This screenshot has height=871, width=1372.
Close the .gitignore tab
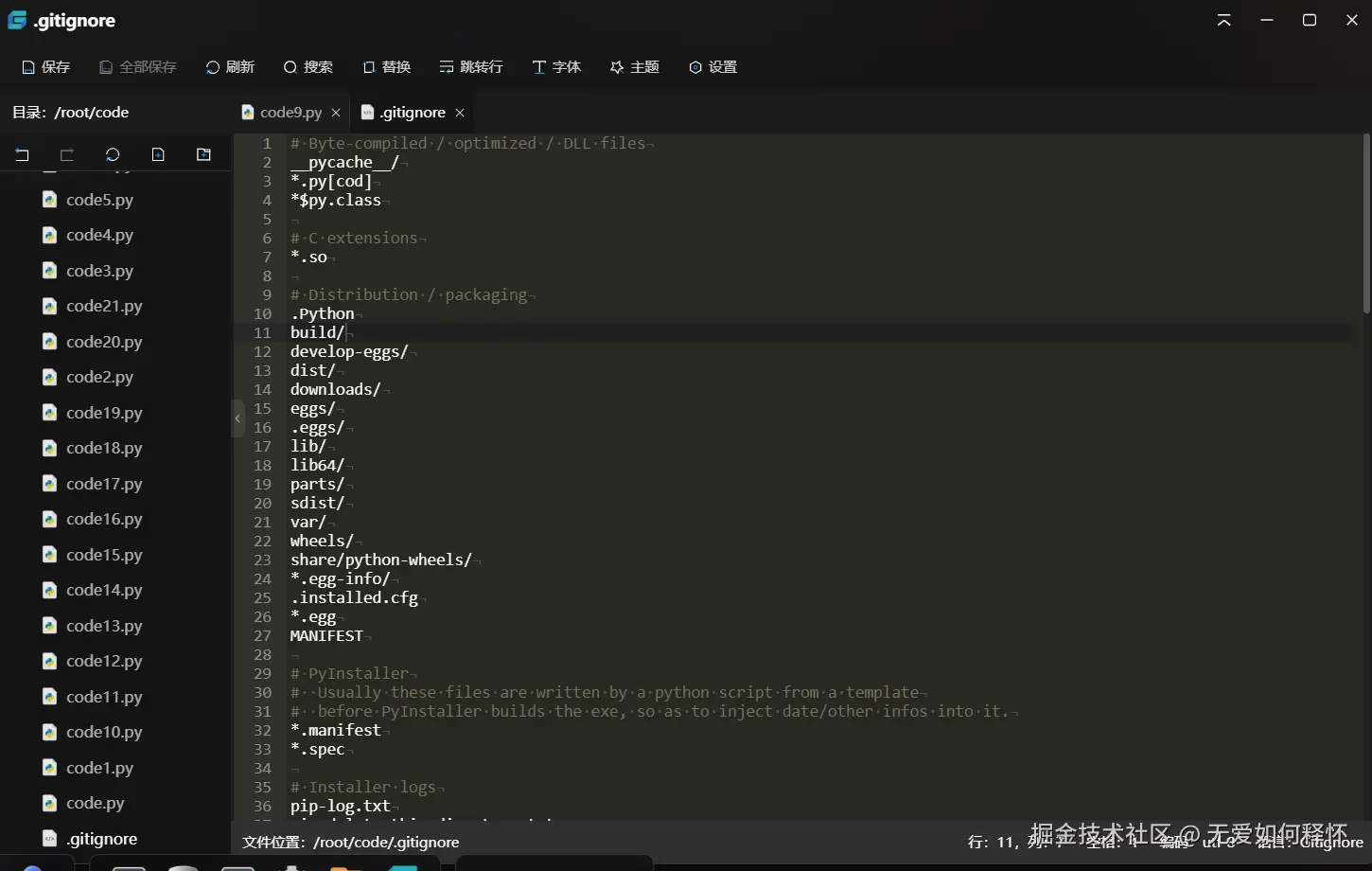(x=460, y=113)
